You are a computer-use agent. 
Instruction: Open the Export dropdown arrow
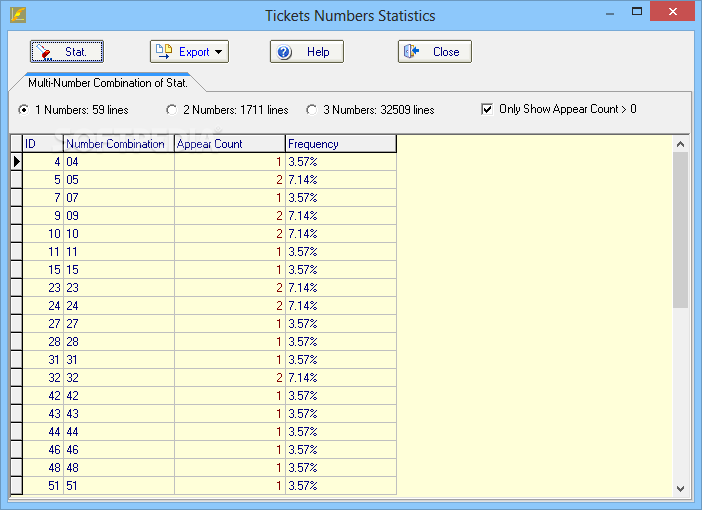tap(218, 52)
